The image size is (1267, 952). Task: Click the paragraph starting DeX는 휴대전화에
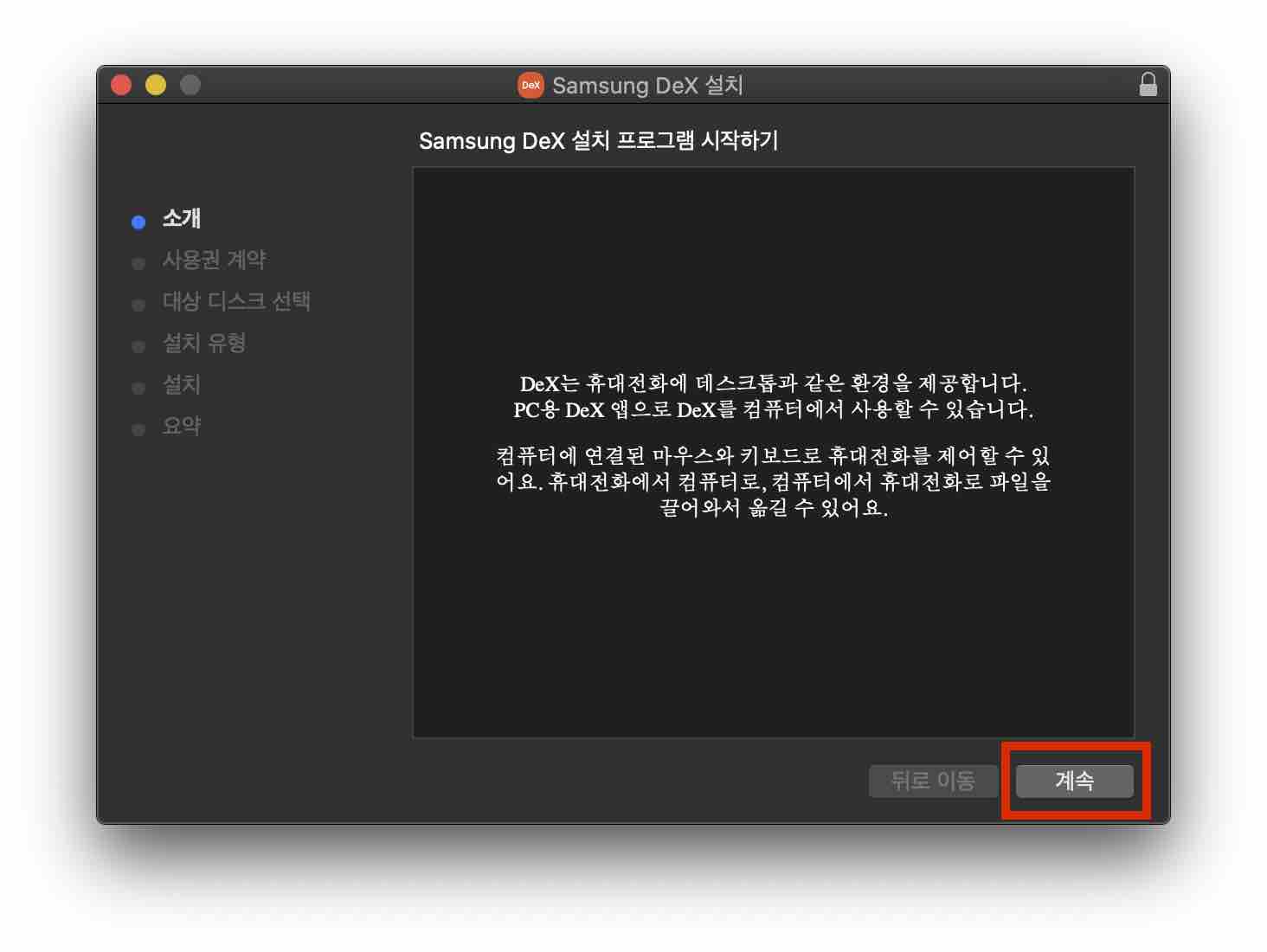[x=773, y=396]
